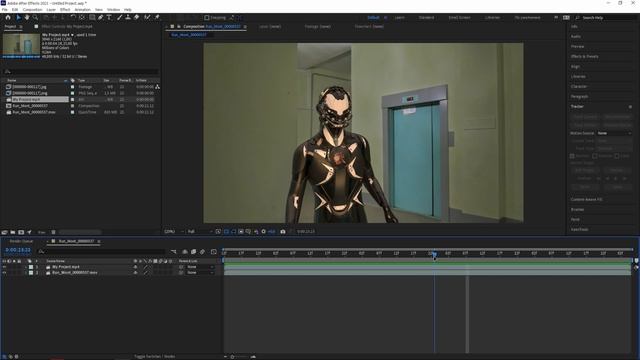Viewport: 640px width, 360px height.
Task: Open the Motion Source dropdown in Tracker
Action: coord(614,133)
